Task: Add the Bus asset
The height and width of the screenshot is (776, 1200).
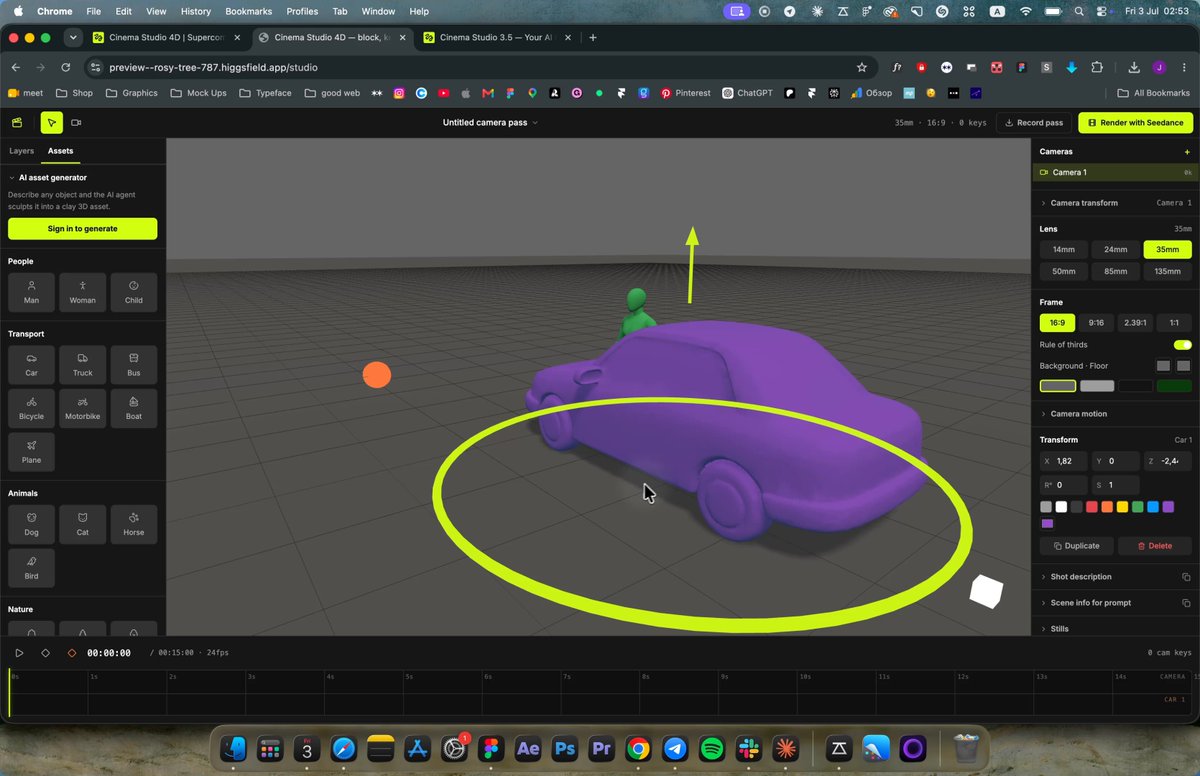Action: [x=134, y=365]
